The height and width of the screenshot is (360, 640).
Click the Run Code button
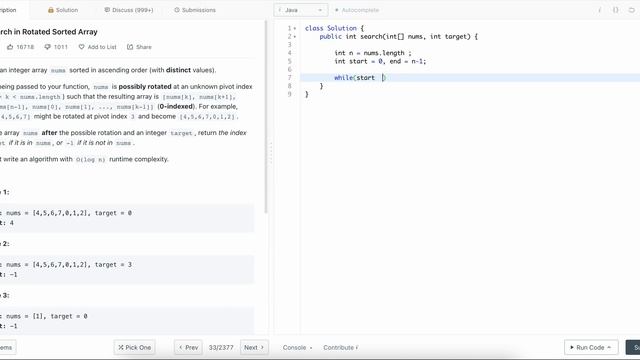coord(591,347)
